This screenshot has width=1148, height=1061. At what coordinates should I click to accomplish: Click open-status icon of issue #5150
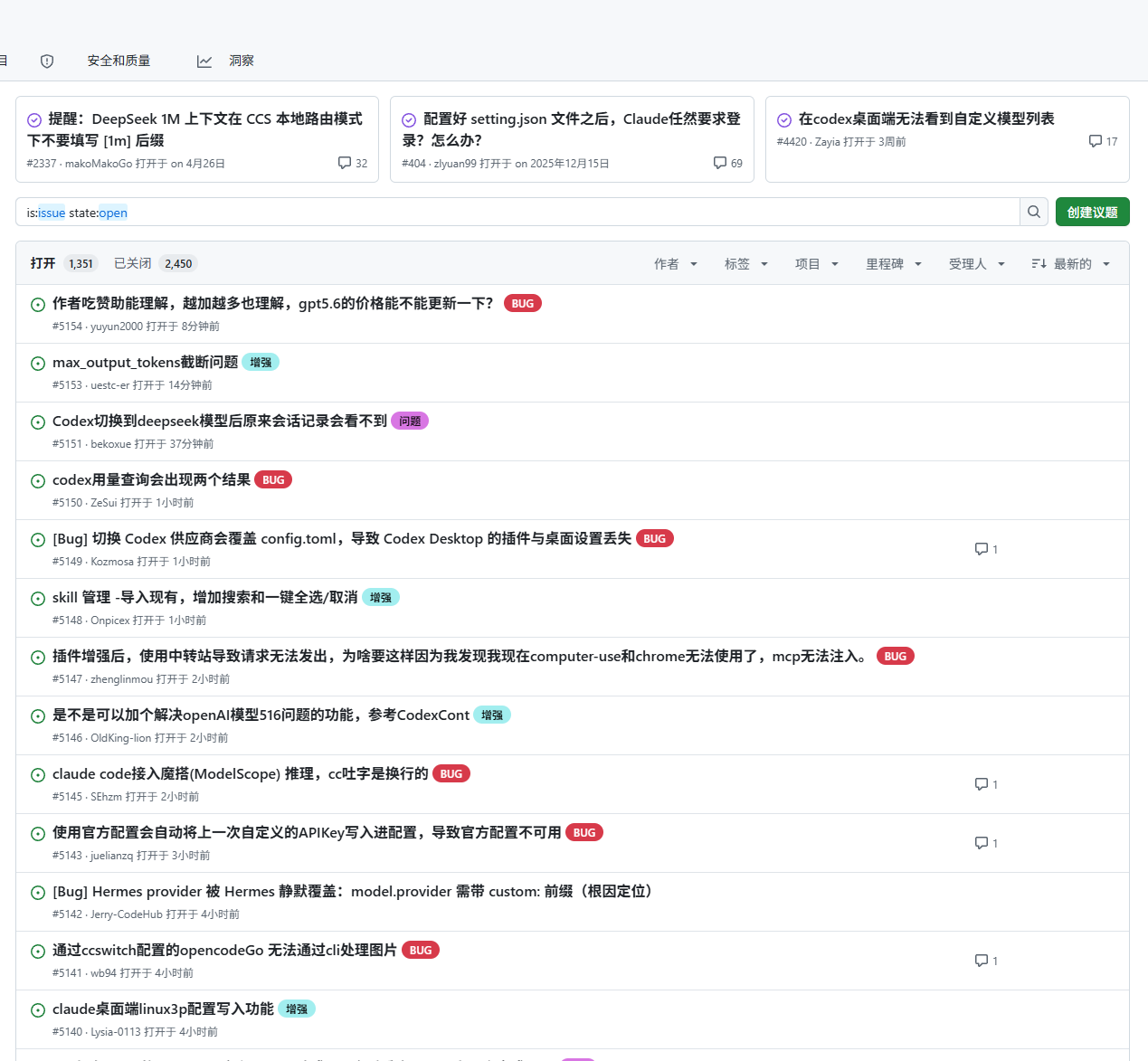[x=38, y=481]
